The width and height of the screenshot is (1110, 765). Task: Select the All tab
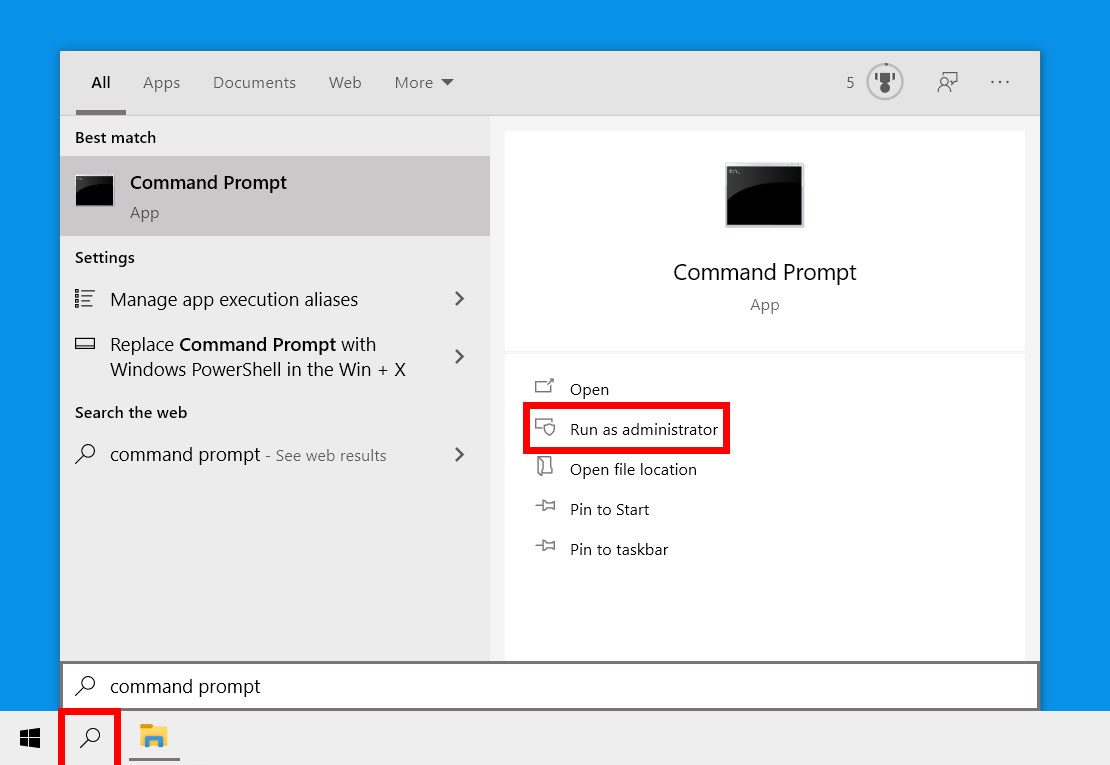point(101,83)
